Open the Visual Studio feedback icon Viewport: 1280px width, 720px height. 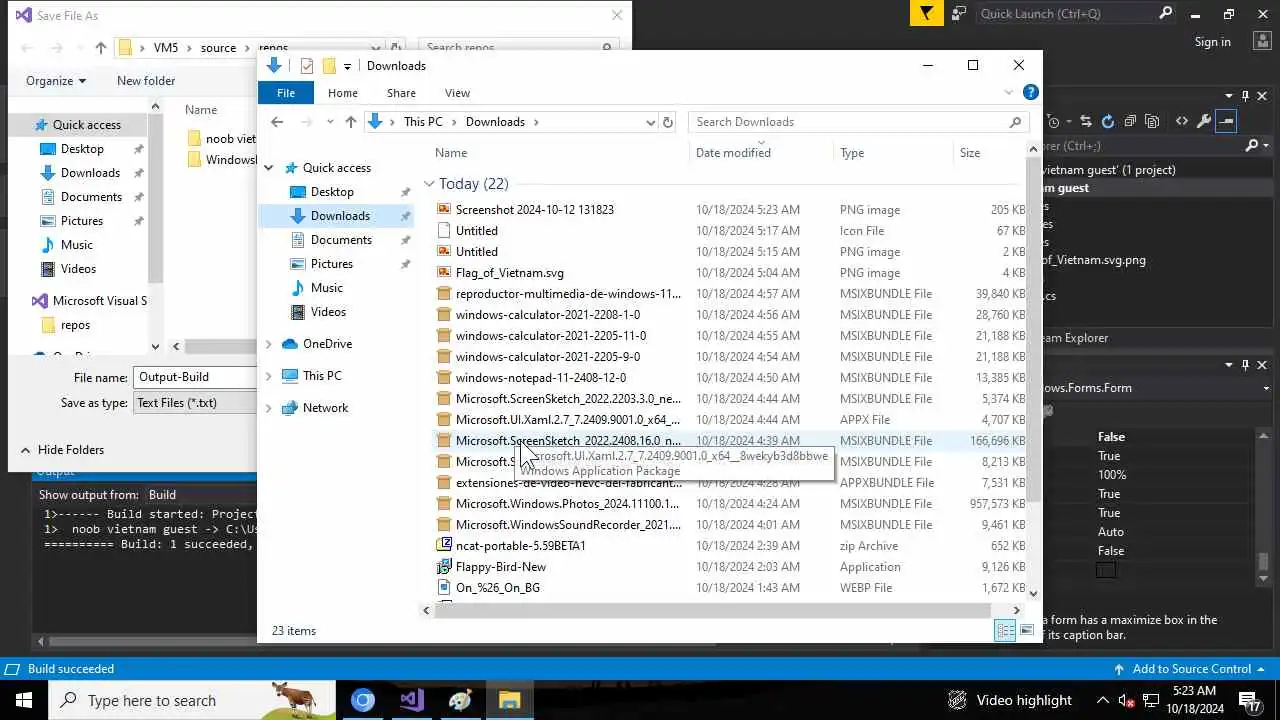click(959, 14)
